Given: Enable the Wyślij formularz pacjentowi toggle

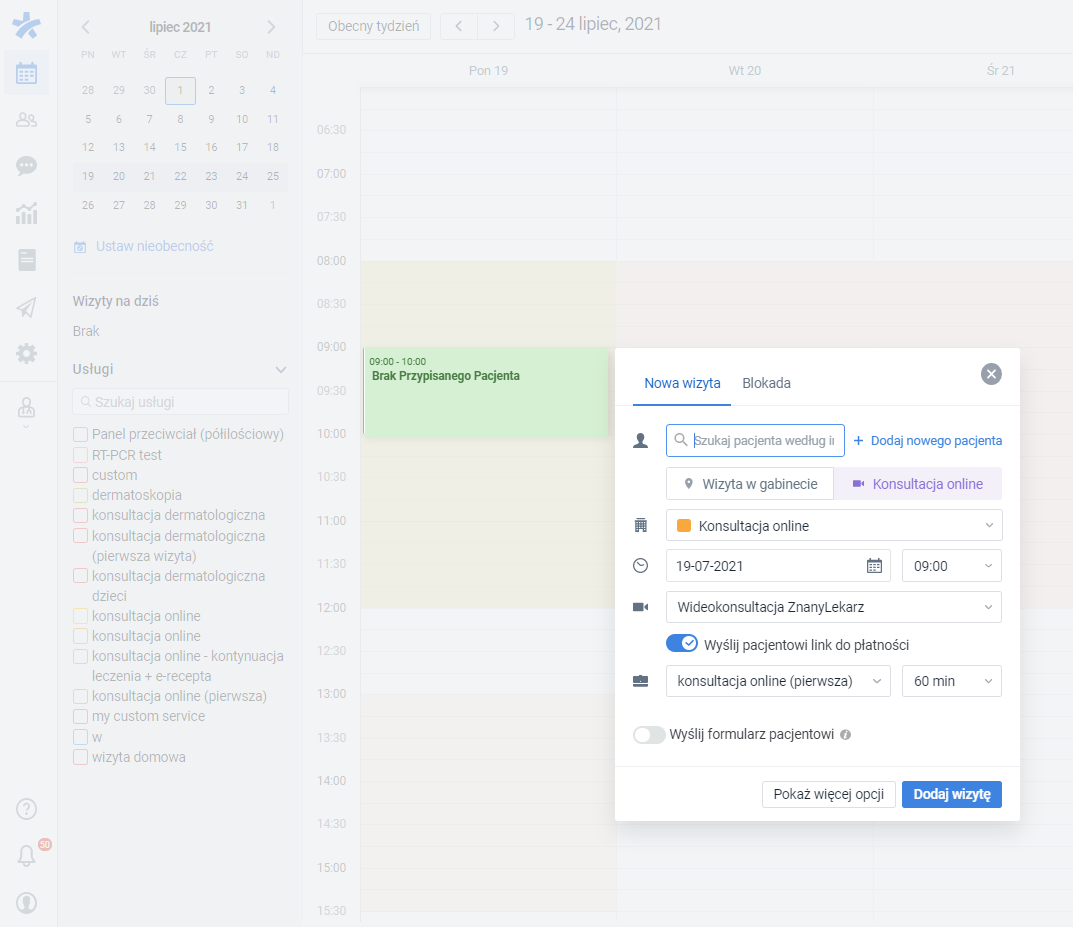Looking at the screenshot, I should (649, 734).
